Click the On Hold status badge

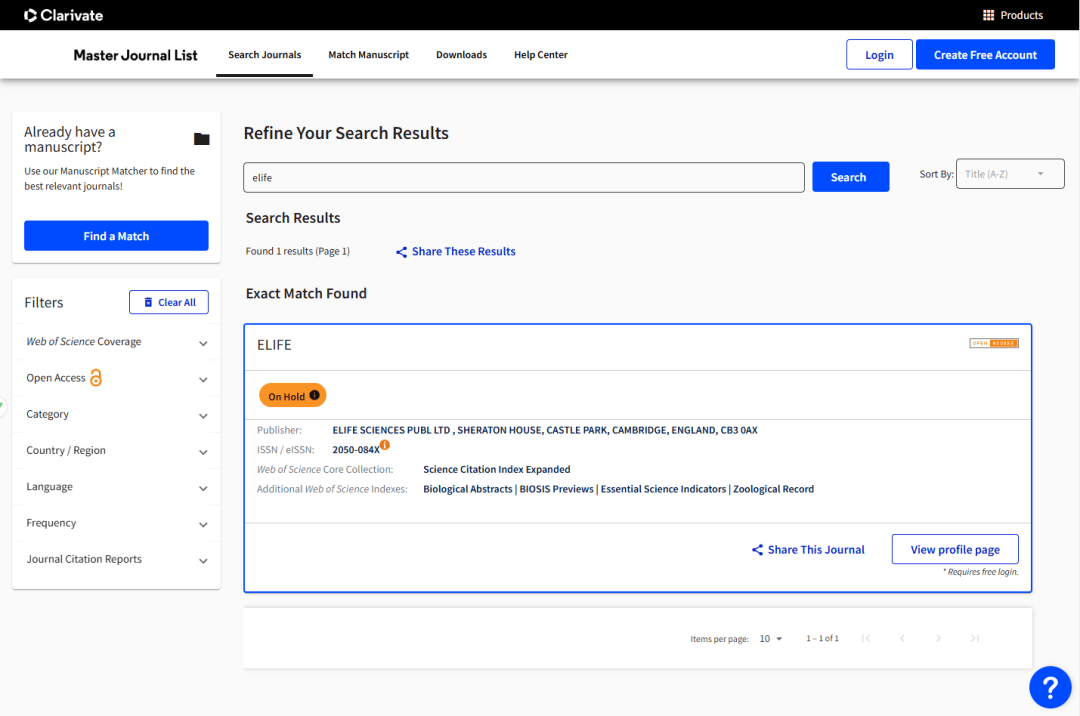click(293, 396)
